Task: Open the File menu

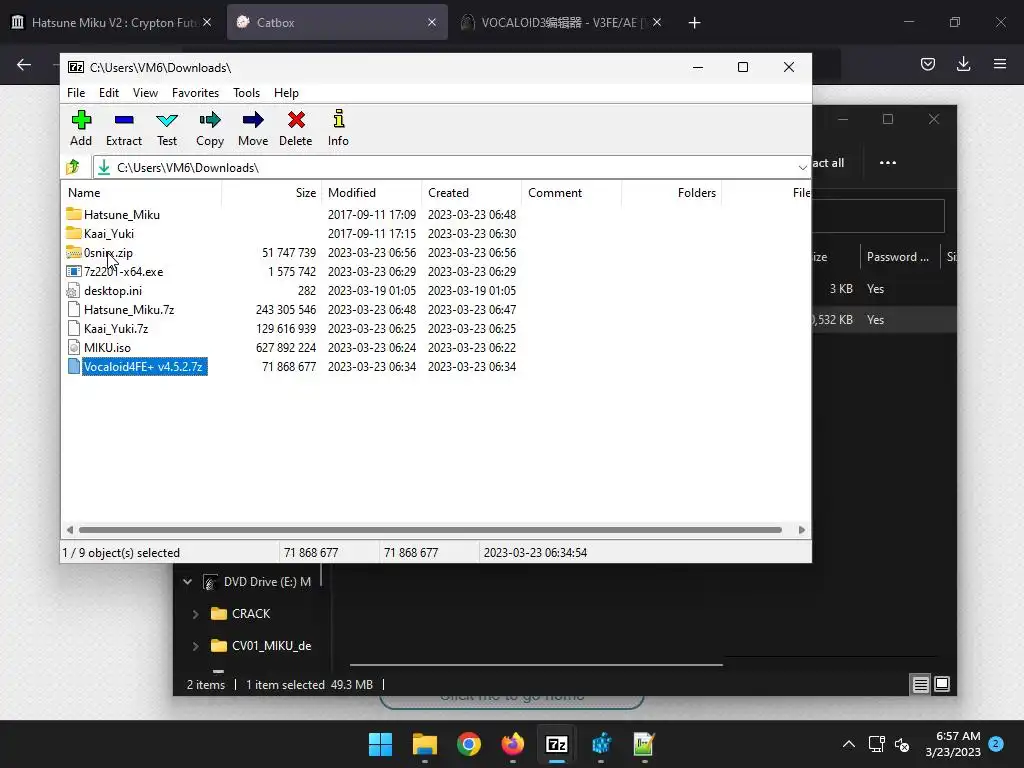Action: (76, 93)
